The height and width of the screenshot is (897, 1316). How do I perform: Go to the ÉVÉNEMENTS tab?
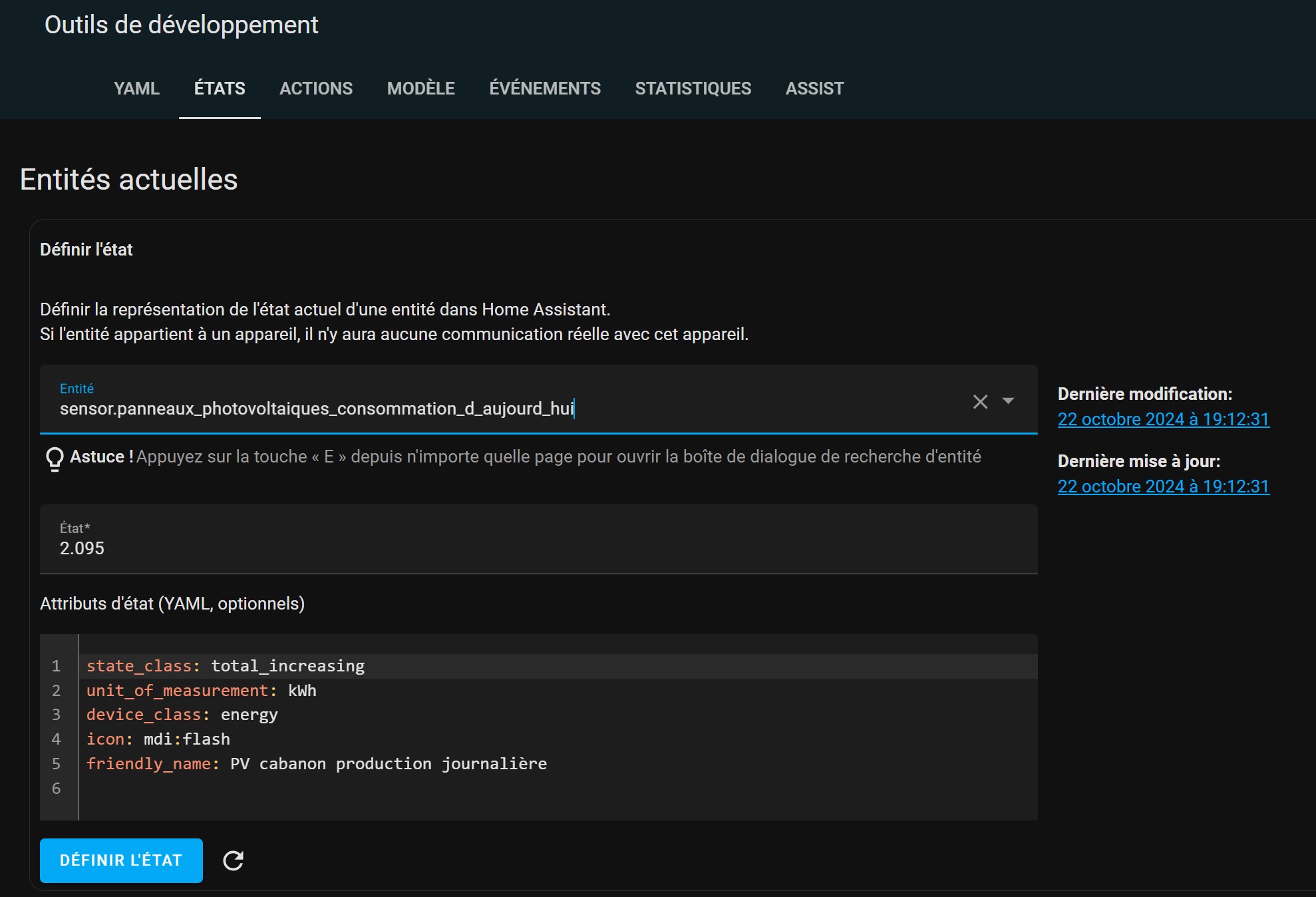pyautogui.click(x=545, y=89)
